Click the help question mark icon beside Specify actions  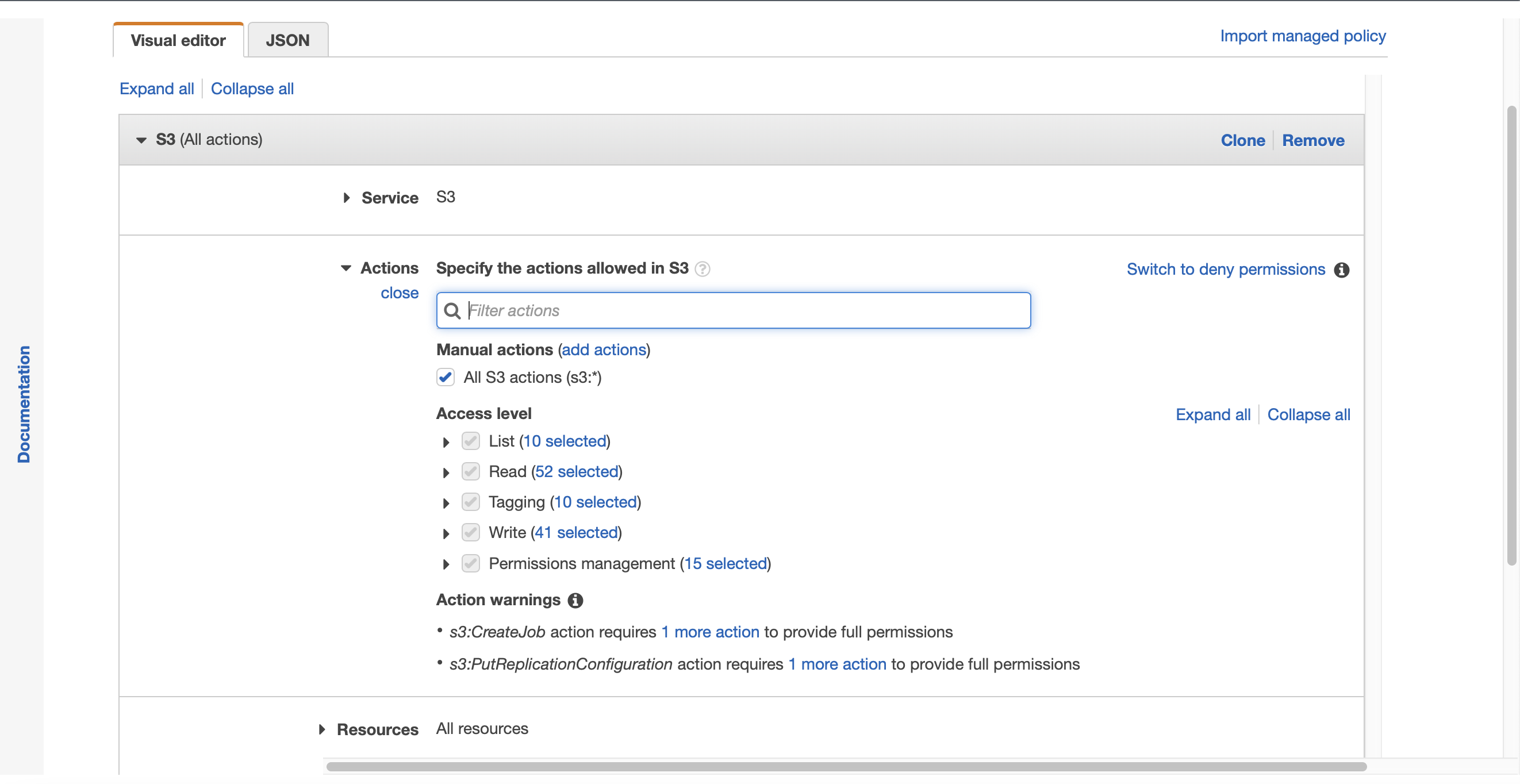[x=702, y=269]
